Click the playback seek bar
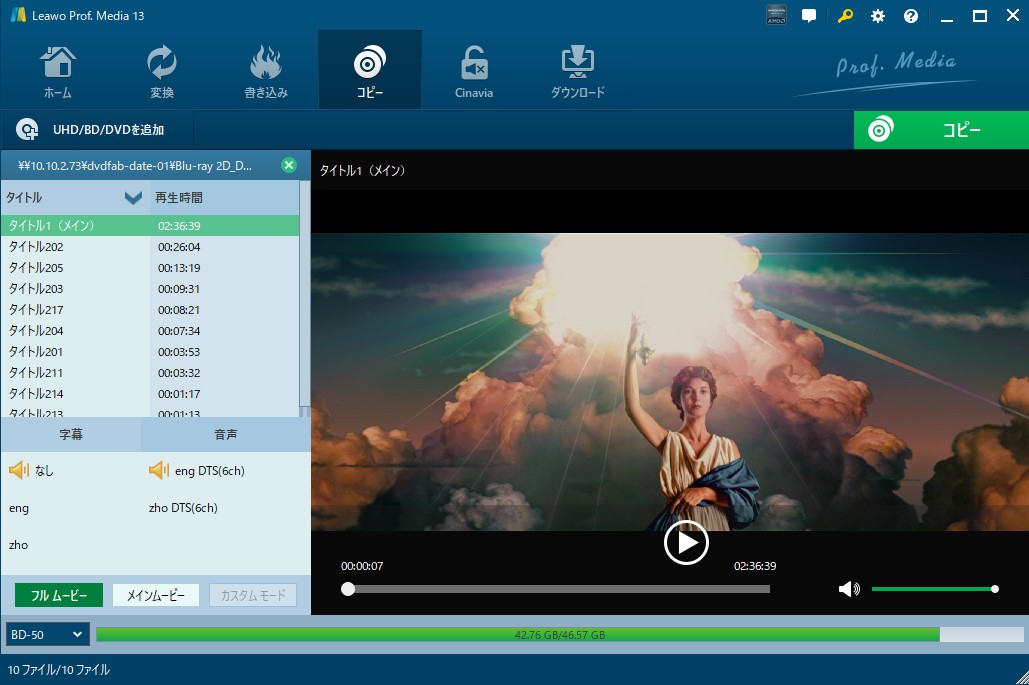This screenshot has height=685, width=1029. click(558, 589)
